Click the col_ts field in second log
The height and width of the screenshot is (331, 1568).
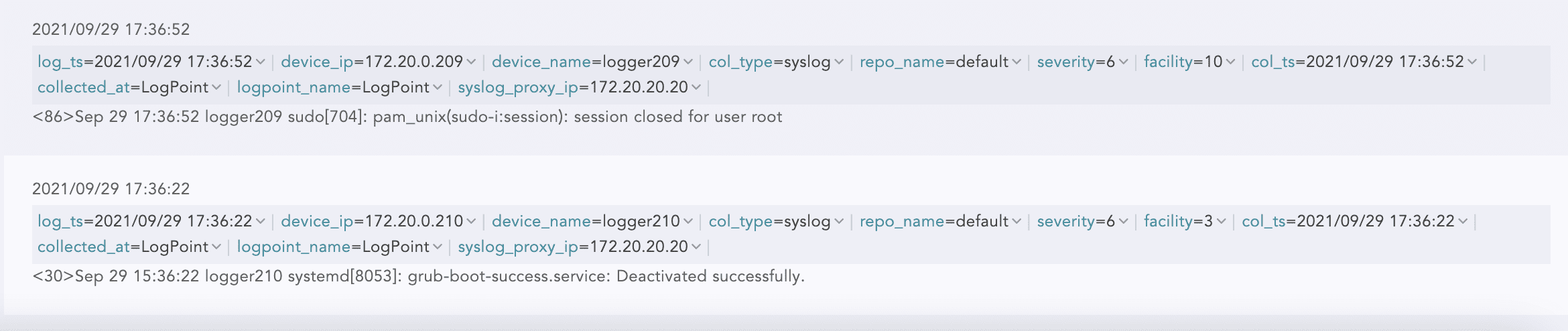pos(1264,222)
